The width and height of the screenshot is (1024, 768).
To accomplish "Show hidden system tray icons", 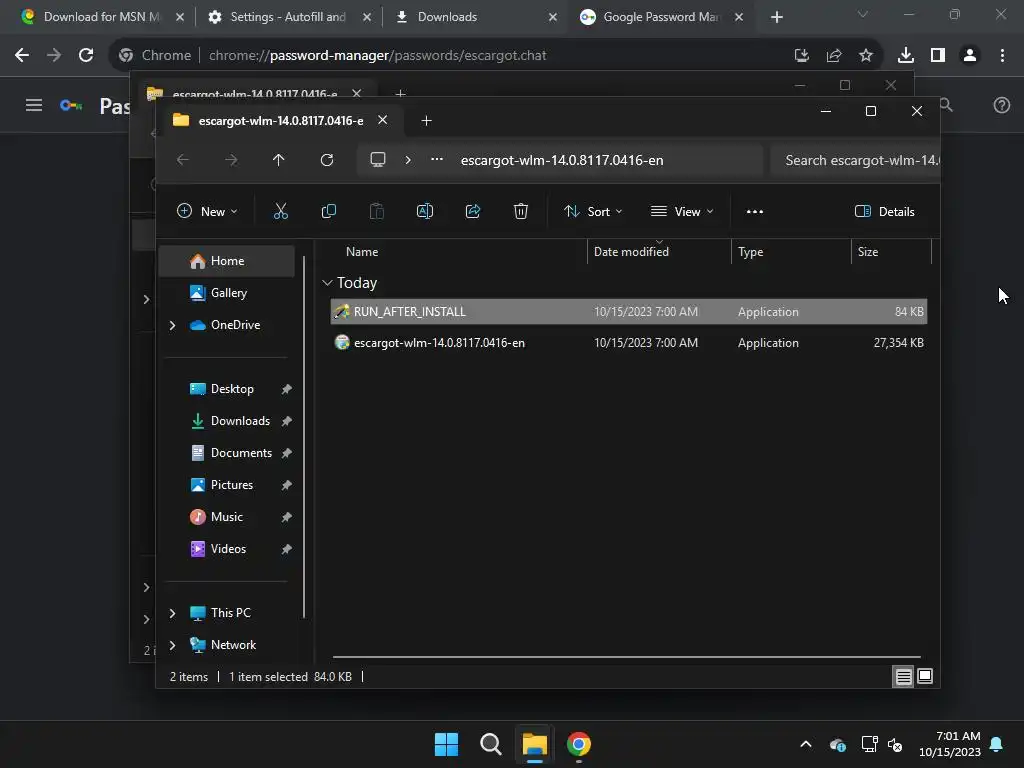I will pos(806,744).
